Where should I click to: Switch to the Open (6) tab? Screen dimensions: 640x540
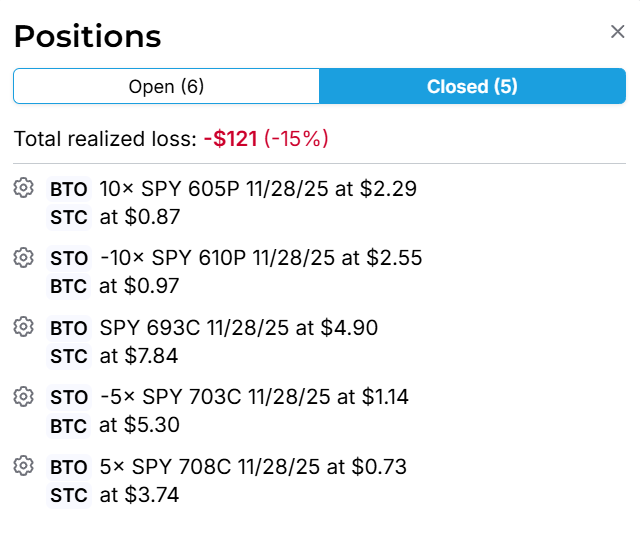pos(166,87)
